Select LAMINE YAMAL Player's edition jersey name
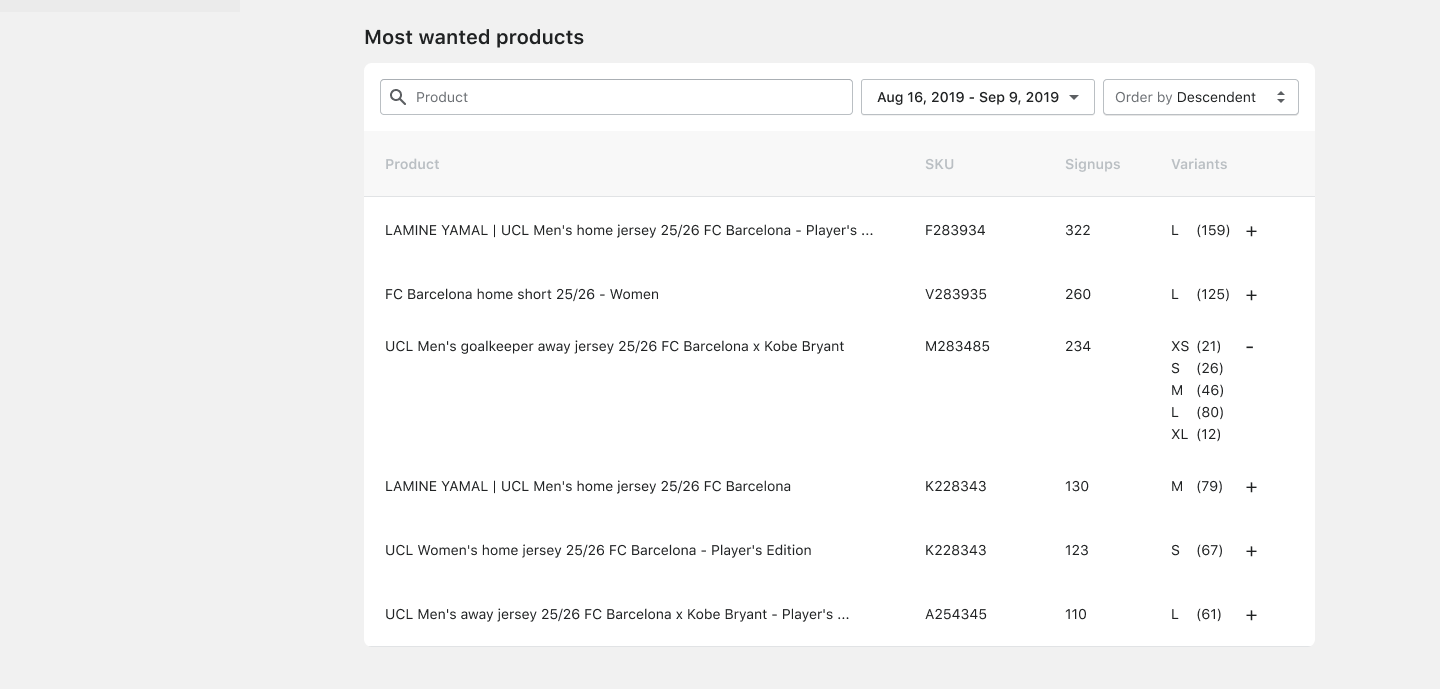Image resolution: width=1440 pixels, height=689 pixels. (629, 230)
